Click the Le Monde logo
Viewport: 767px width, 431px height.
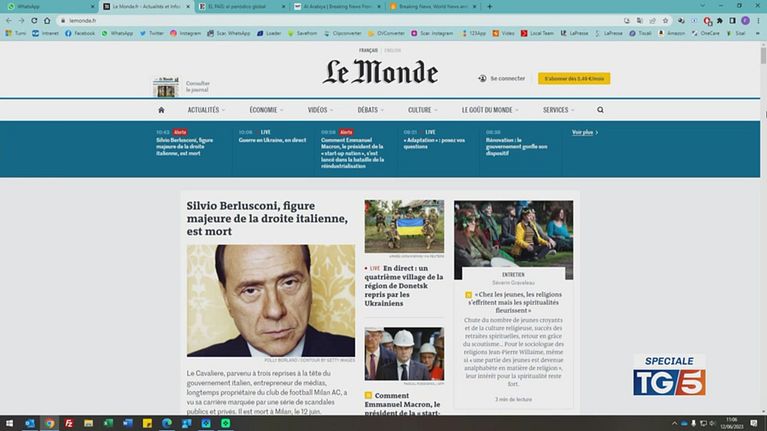click(x=380, y=73)
